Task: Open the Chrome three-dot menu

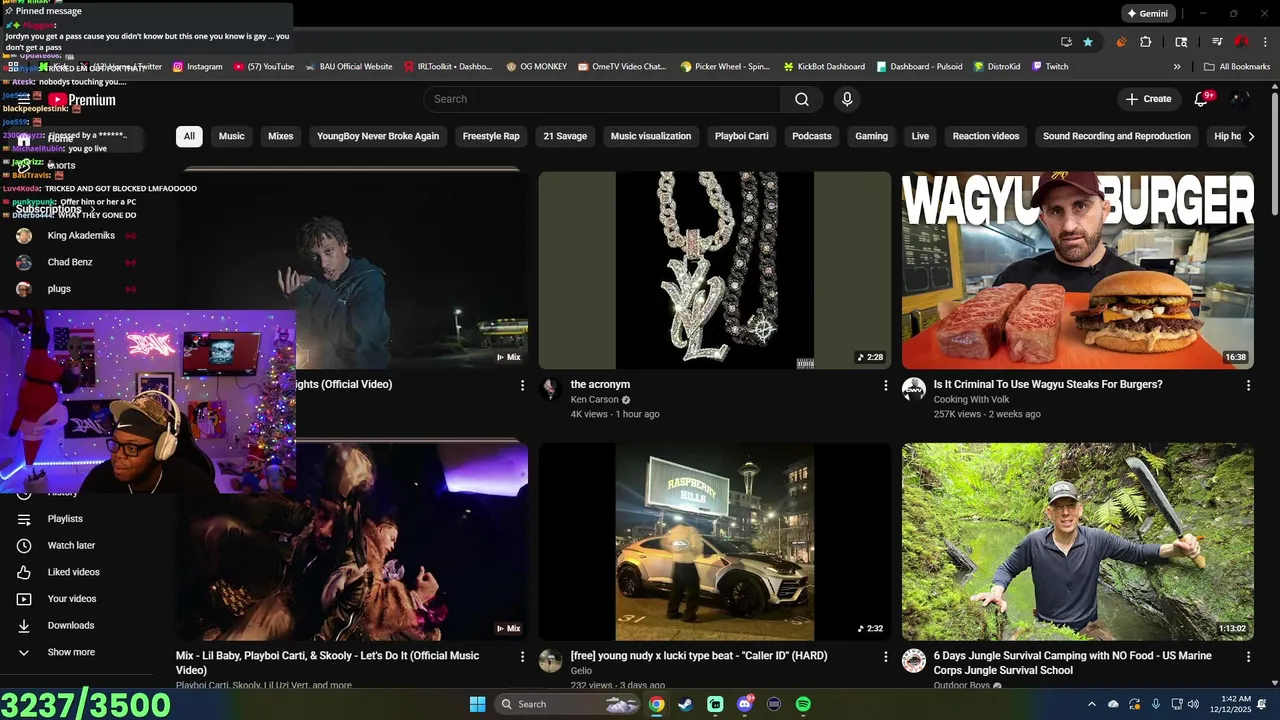Action: pyautogui.click(x=1265, y=42)
